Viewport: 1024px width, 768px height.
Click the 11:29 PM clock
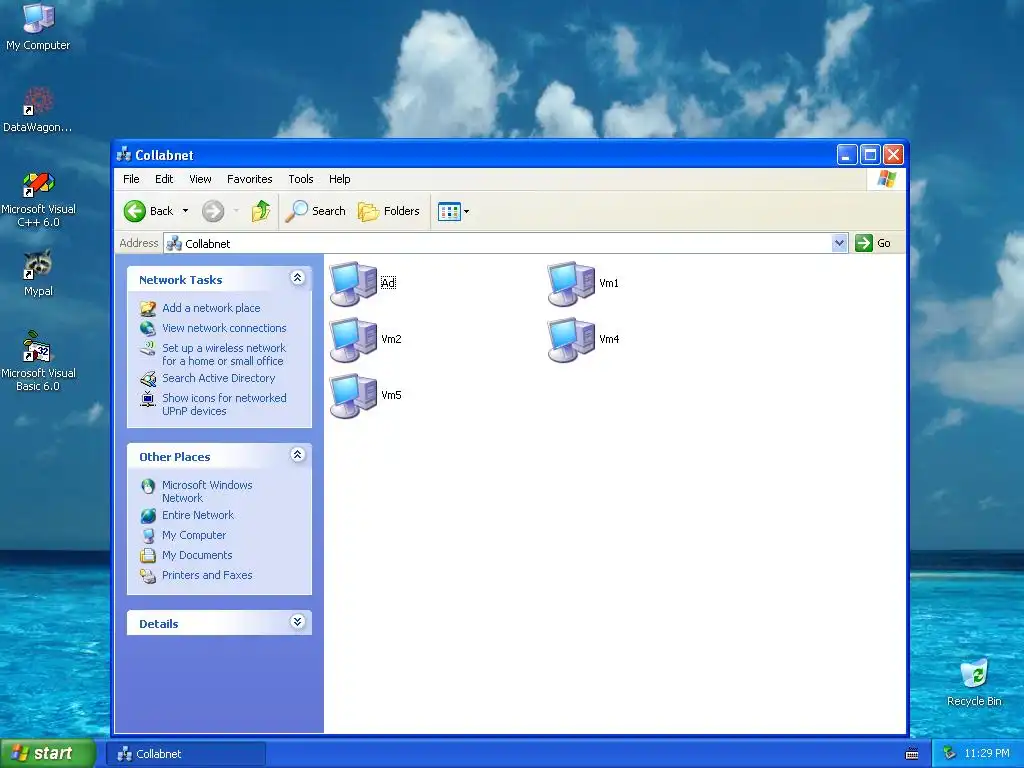click(987, 754)
